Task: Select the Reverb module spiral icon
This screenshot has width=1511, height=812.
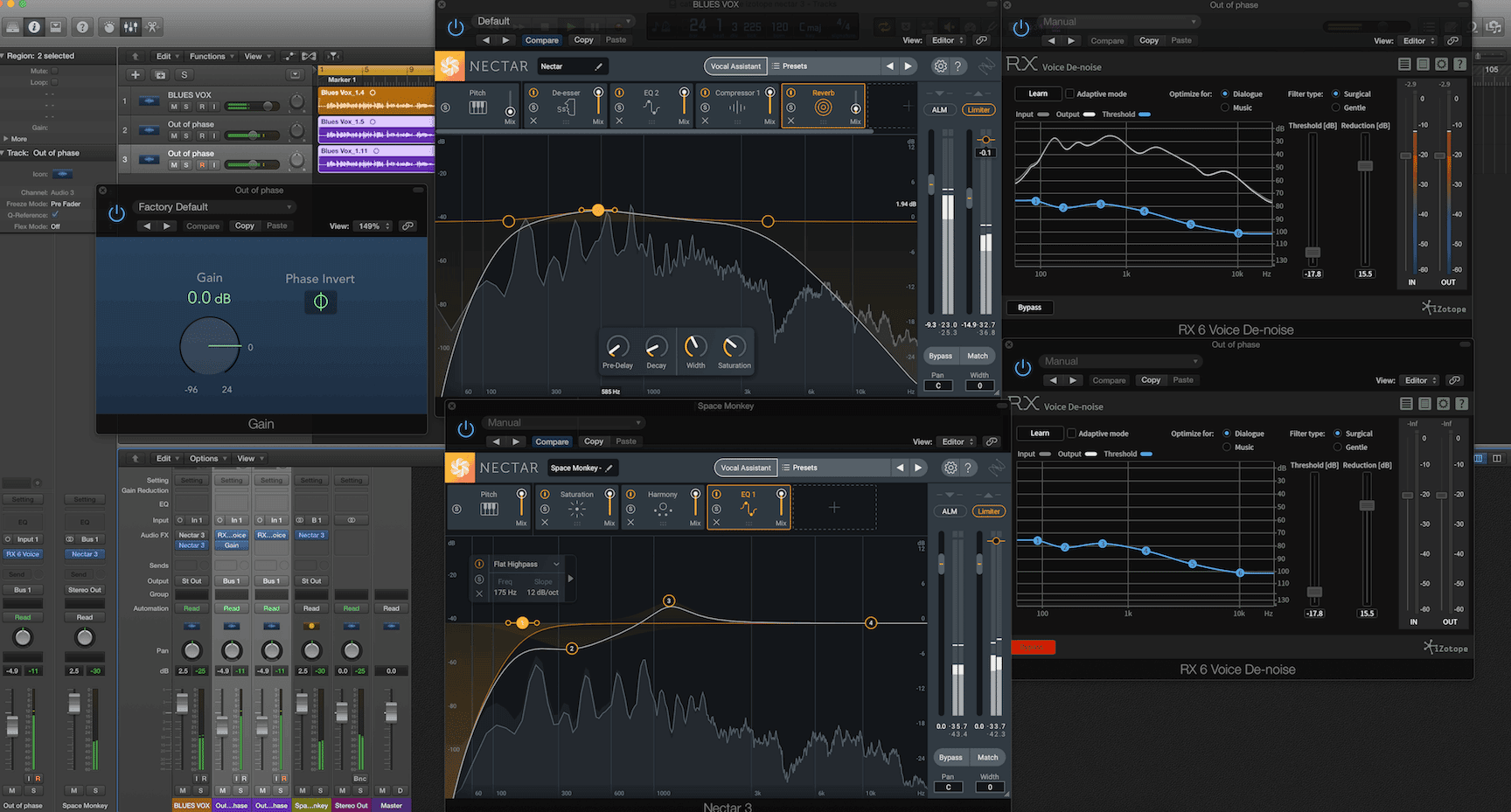Action: tap(823, 108)
